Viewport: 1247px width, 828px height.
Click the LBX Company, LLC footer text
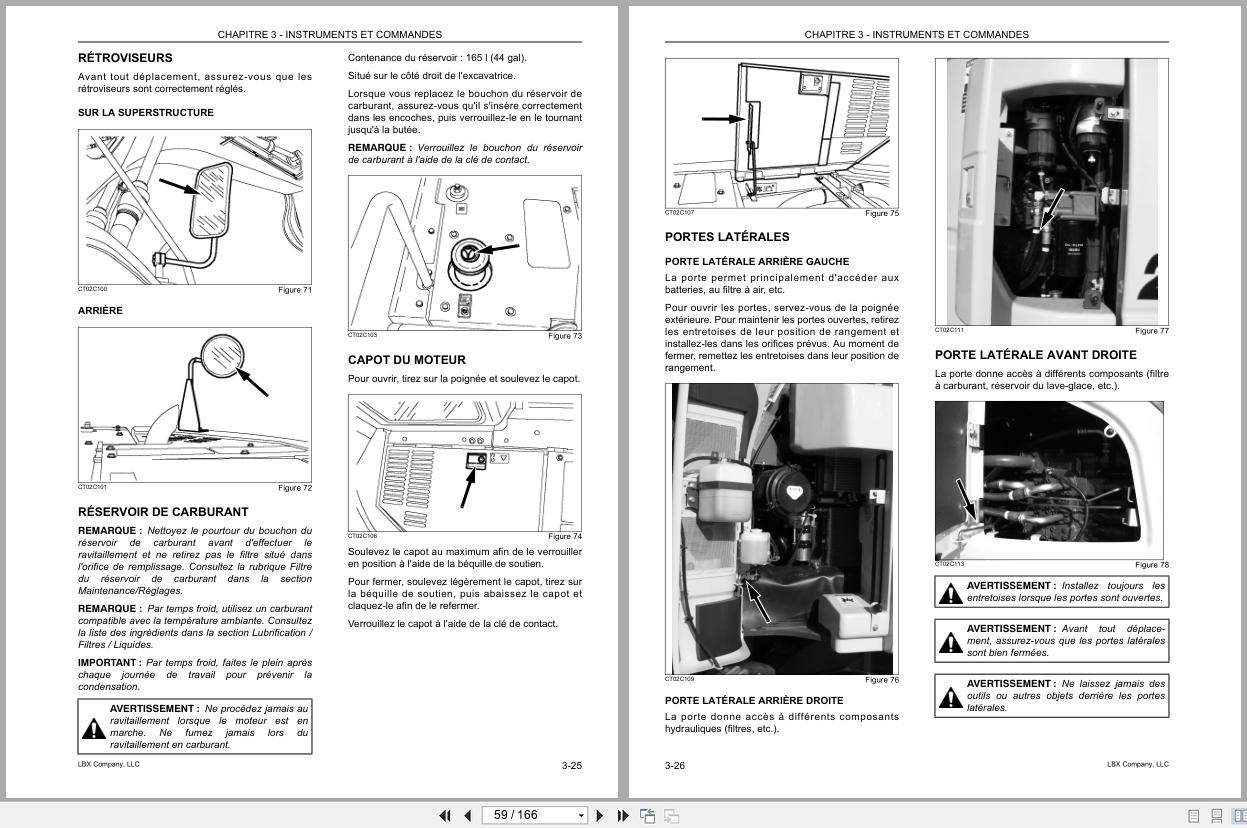[x=107, y=763]
